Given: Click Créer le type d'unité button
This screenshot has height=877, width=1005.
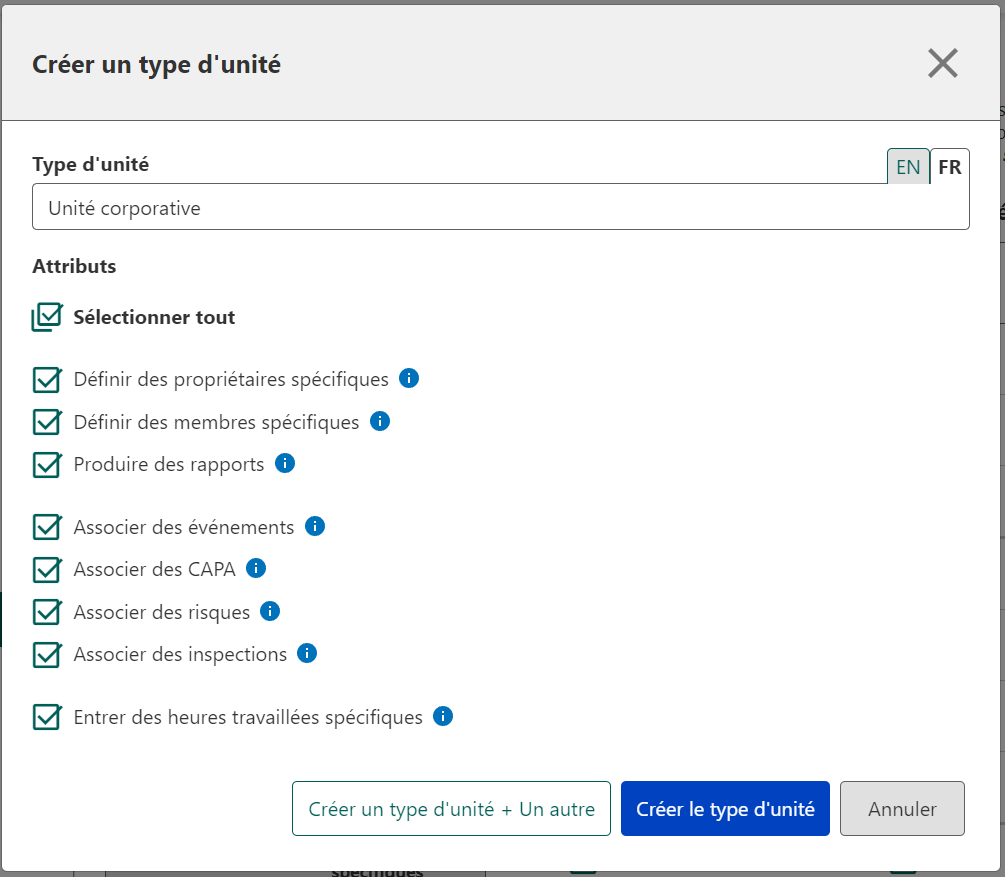Looking at the screenshot, I should tap(725, 809).
